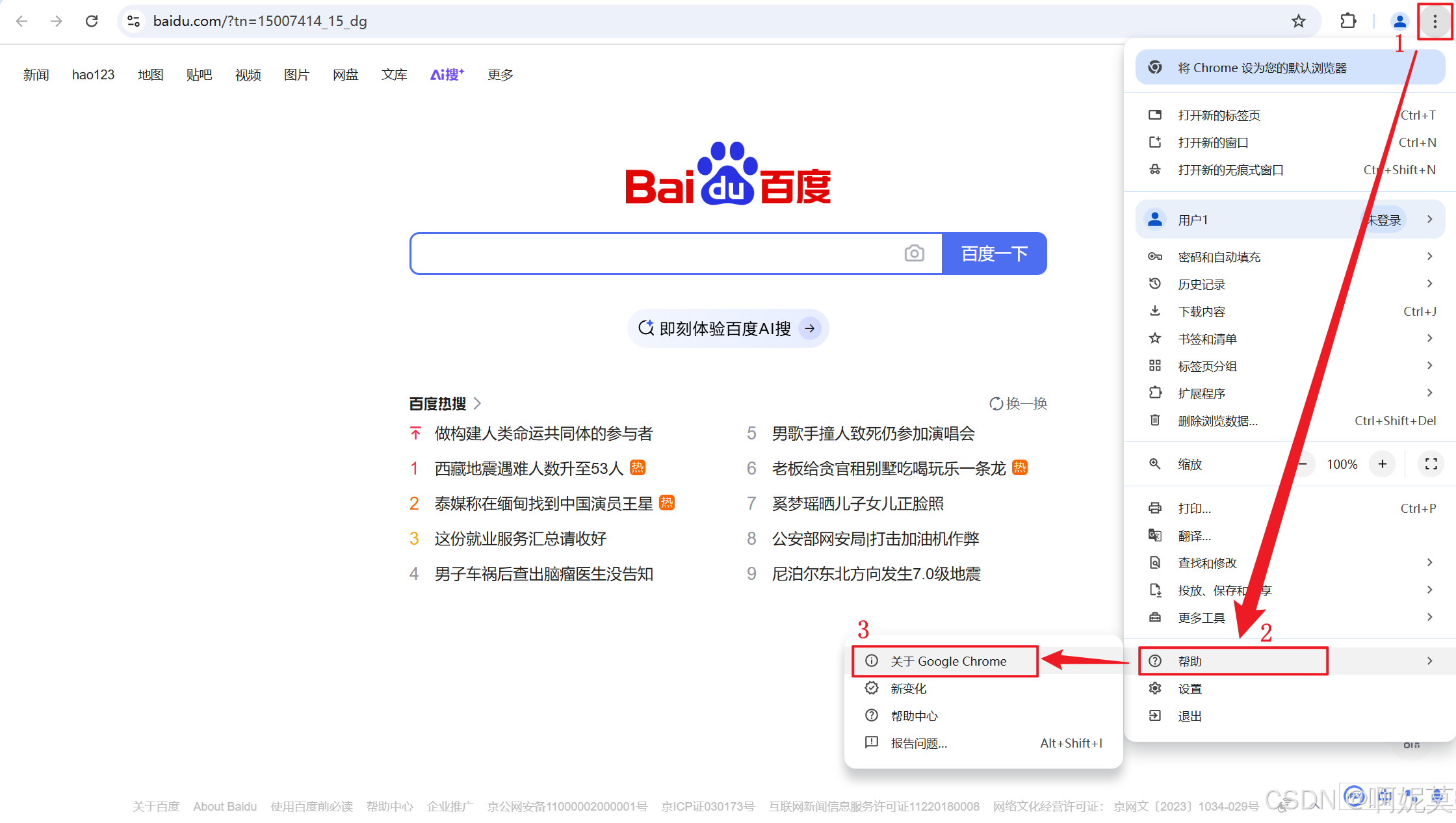Expand 标签页分组 submenu
Screen dimensions: 1456x823
(x=1290, y=366)
